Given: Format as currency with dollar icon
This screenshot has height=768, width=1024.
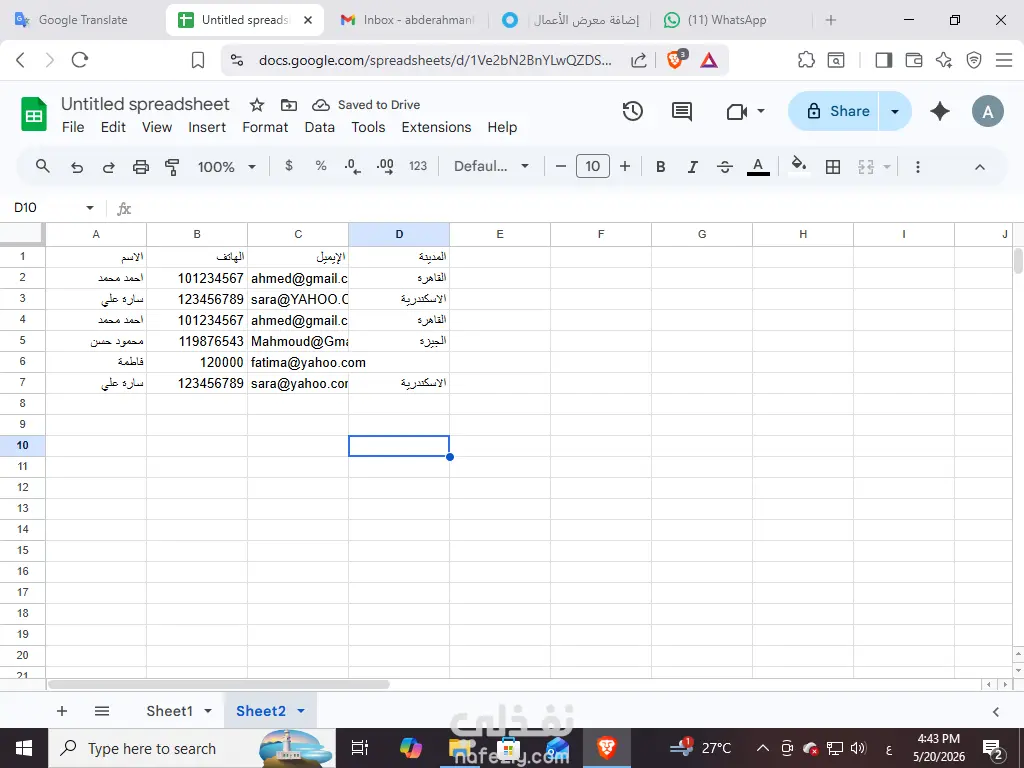Looking at the screenshot, I should 289,166.
